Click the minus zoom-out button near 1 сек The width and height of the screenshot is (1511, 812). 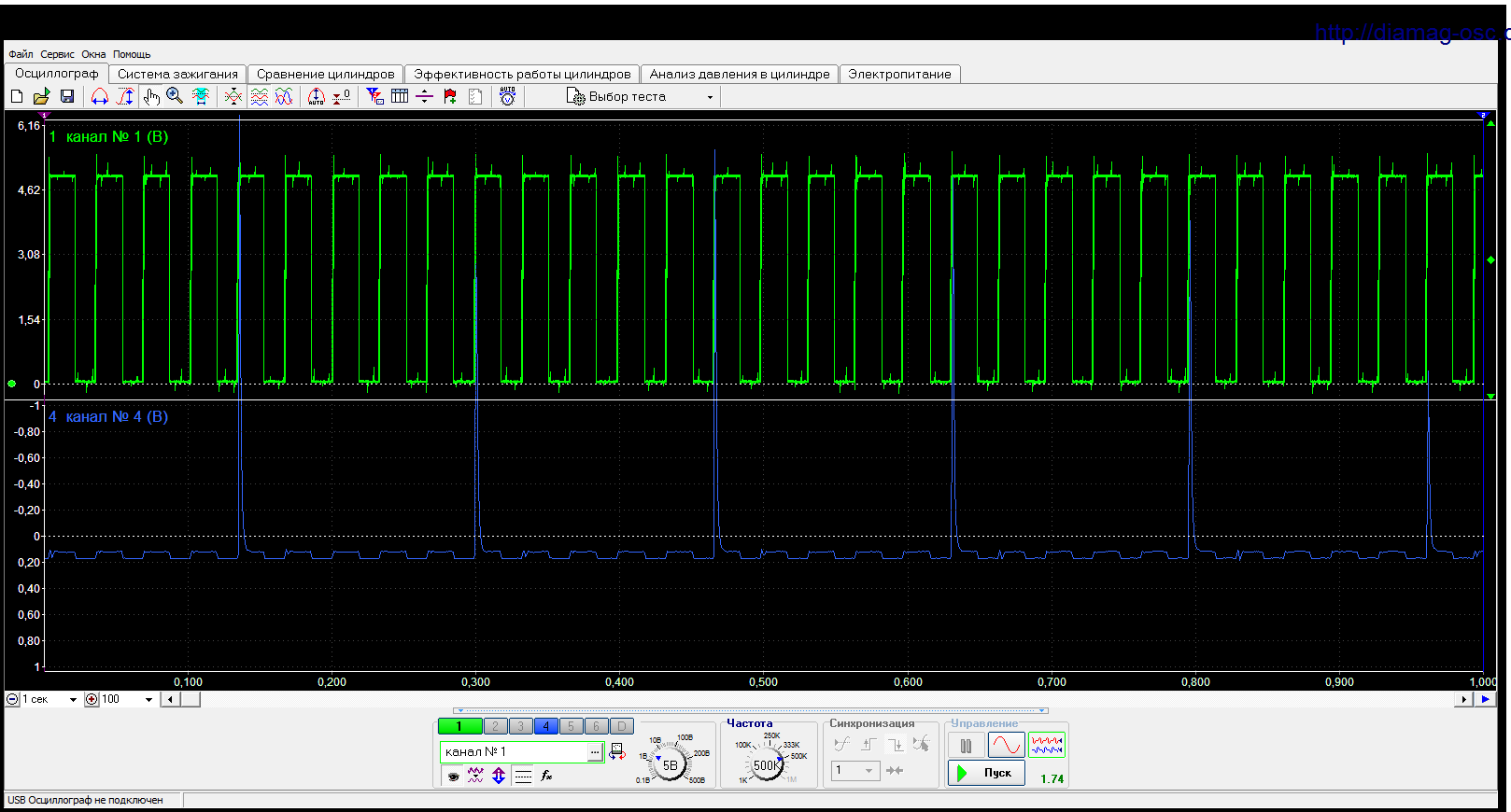[12, 699]
